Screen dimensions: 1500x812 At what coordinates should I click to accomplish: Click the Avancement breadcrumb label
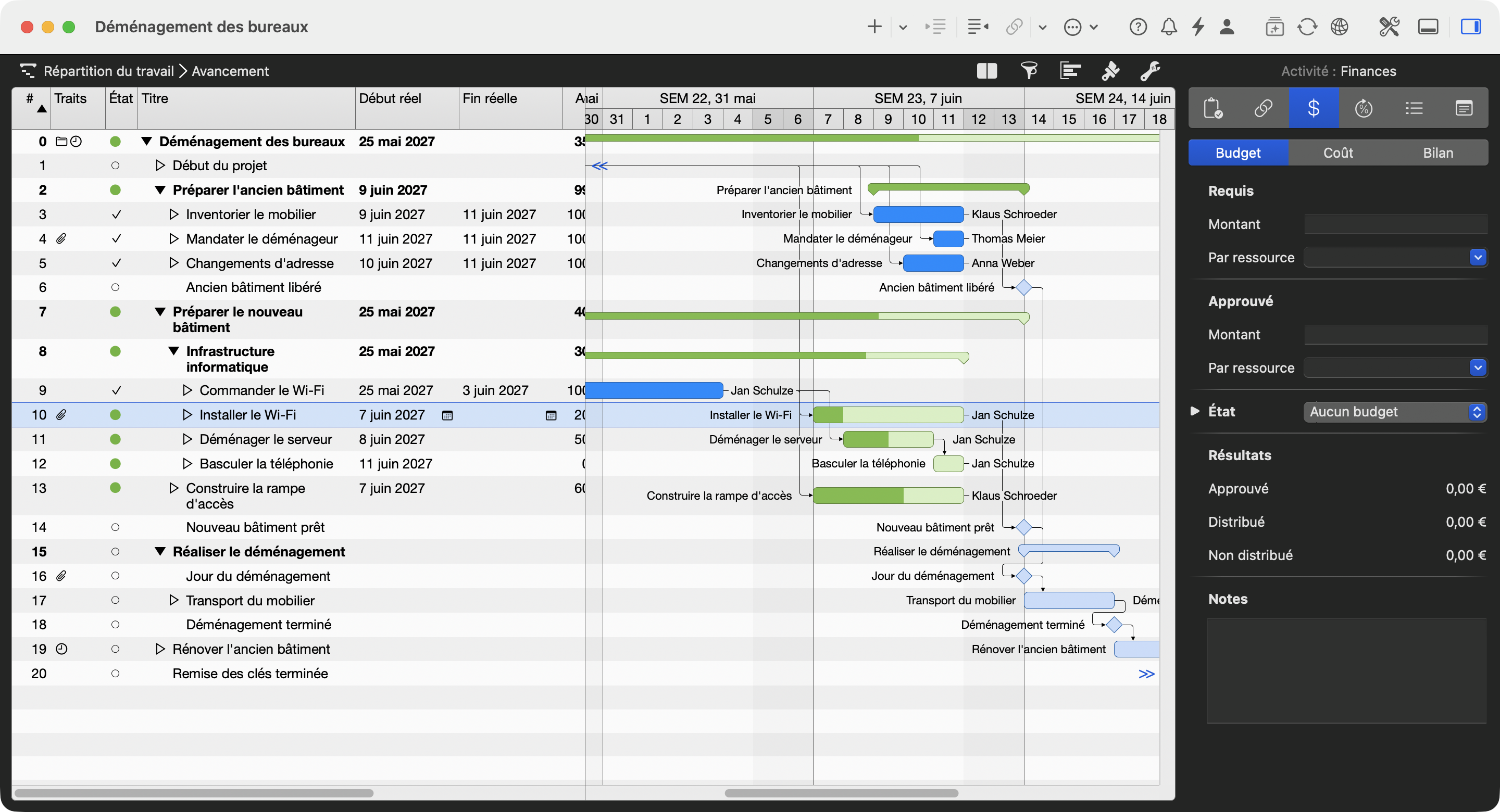point(230,71)
